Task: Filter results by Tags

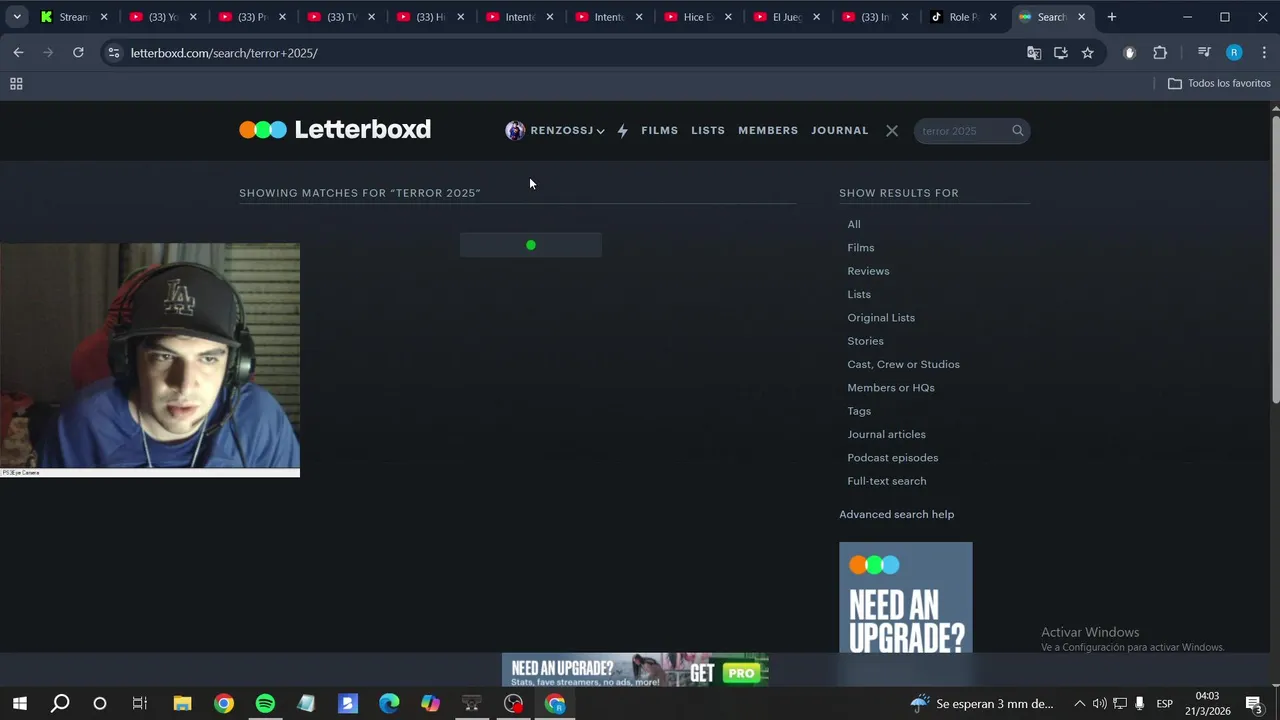Action: click(859, 411)
